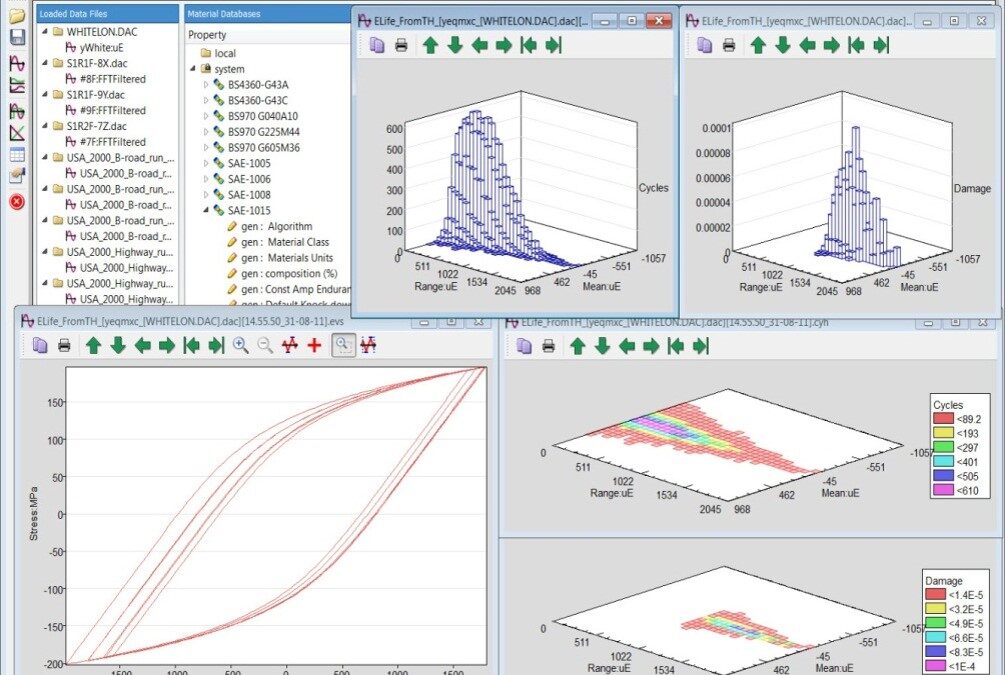Jump to last in Cycles histogram toolbar
Screen dimensions: 1005x675
click(x=553, y=45)
